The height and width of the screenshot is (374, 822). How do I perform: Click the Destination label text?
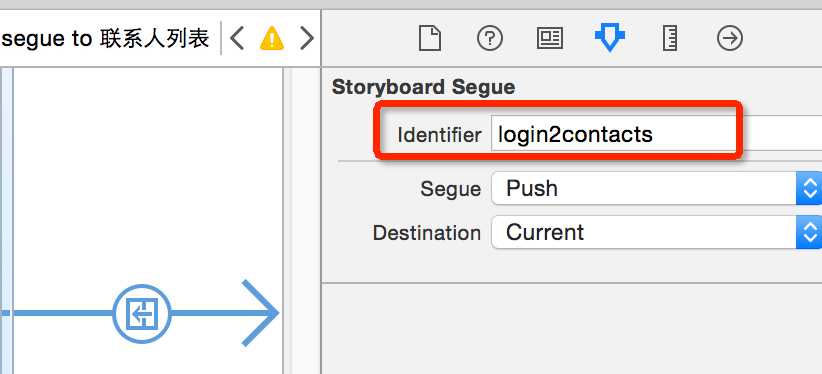pos(427,233)
